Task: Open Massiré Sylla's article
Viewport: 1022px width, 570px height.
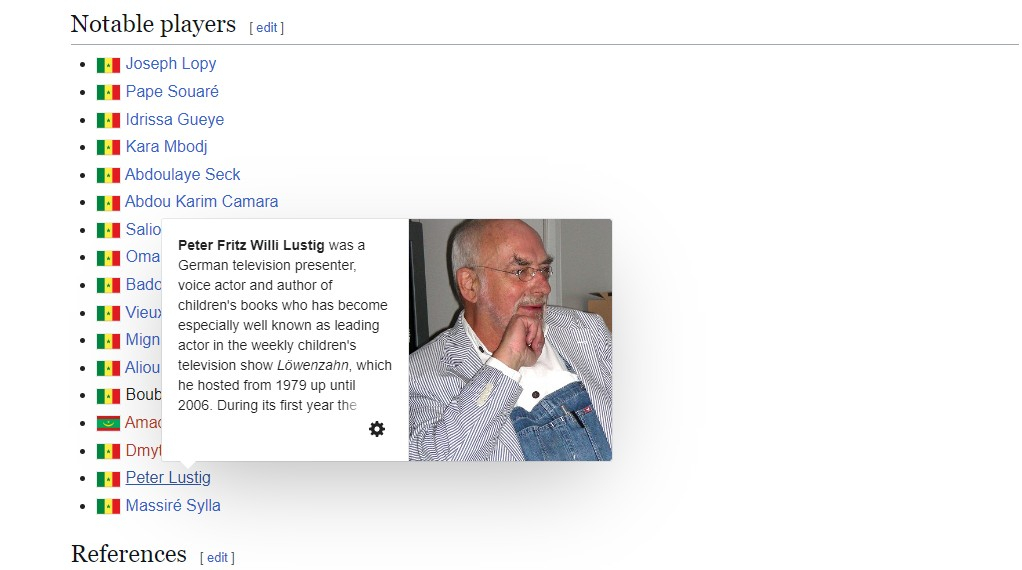Action: 173,506
